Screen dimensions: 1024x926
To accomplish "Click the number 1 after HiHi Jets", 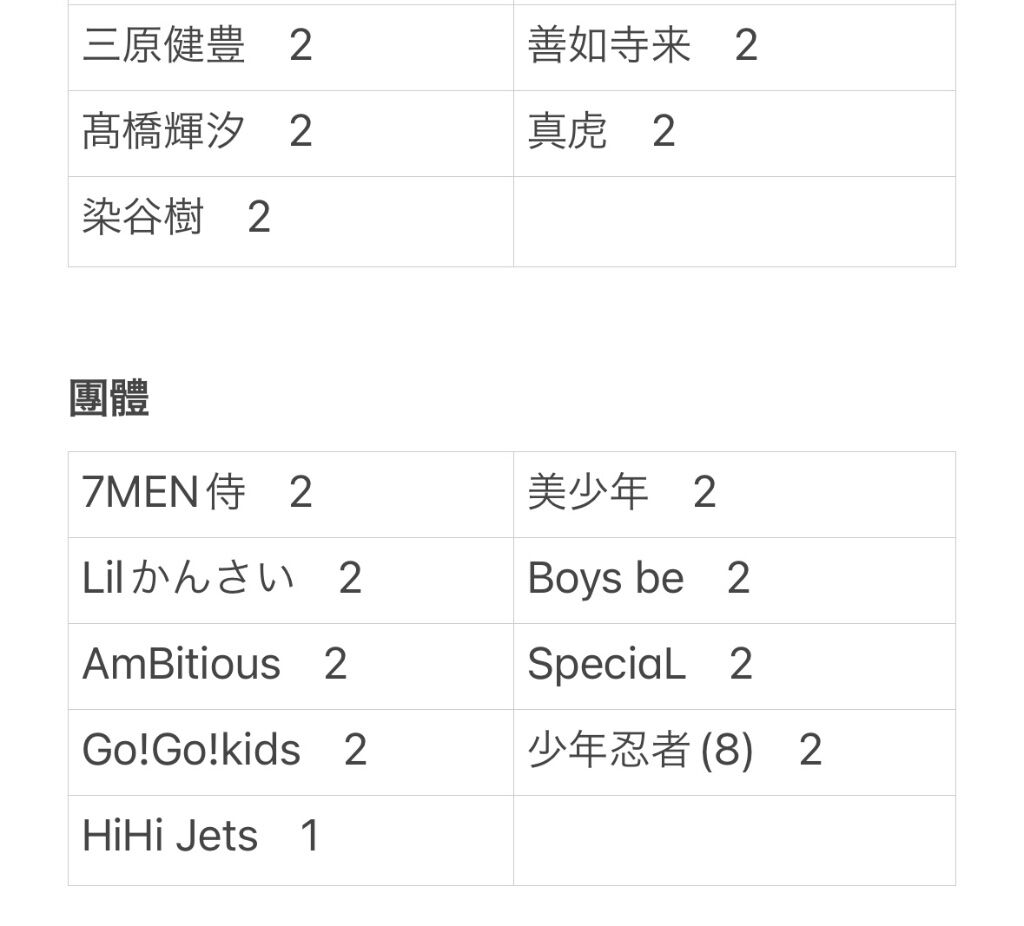I will tap(310, 835).
